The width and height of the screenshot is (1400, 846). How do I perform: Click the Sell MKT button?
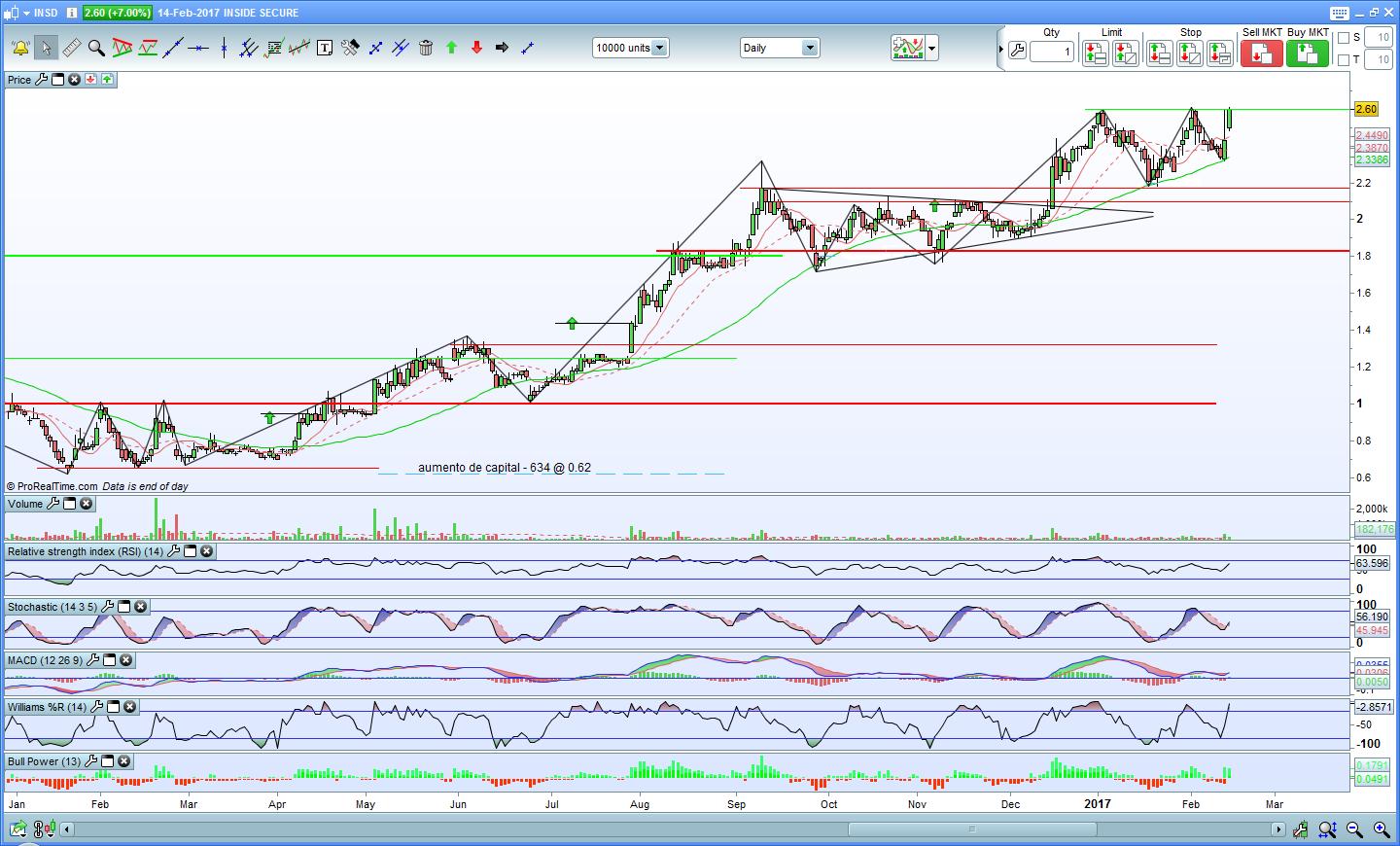[1262, 53]
